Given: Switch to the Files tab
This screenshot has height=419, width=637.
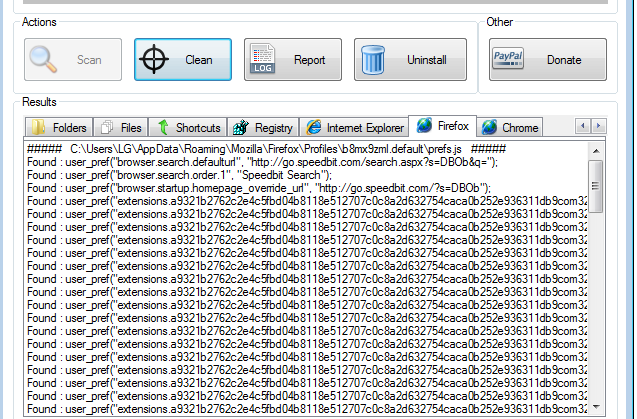Looking at the screenshot, I should point(121,127).
